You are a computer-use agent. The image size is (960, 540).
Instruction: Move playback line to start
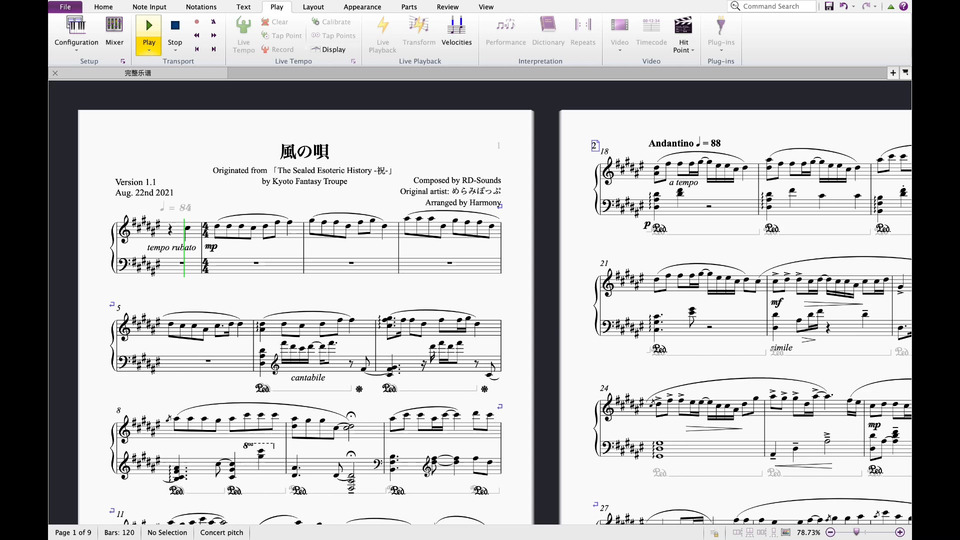pyautogui.click(x=197, y=49)
